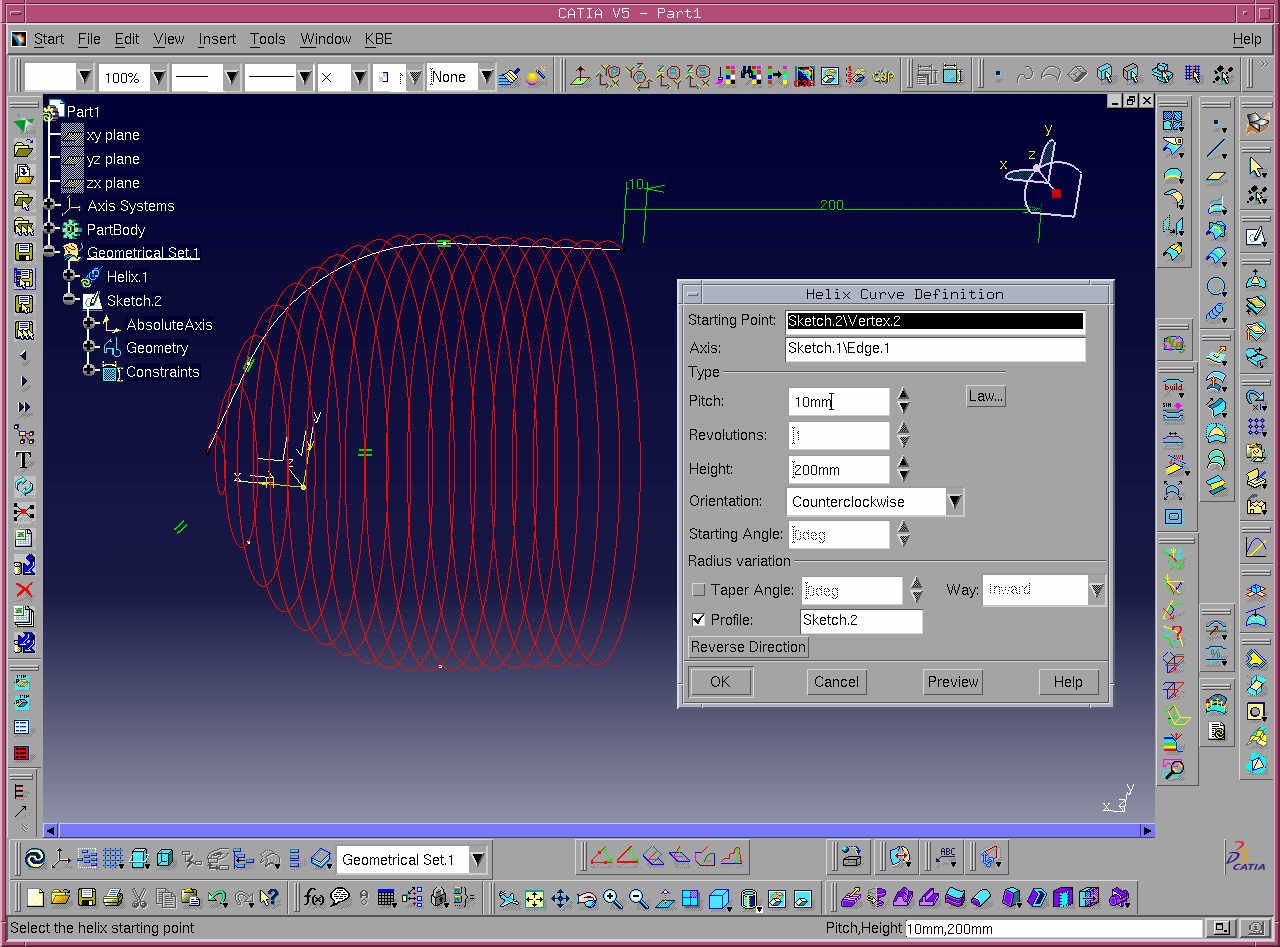Click the Law... button

pos(985,396)
